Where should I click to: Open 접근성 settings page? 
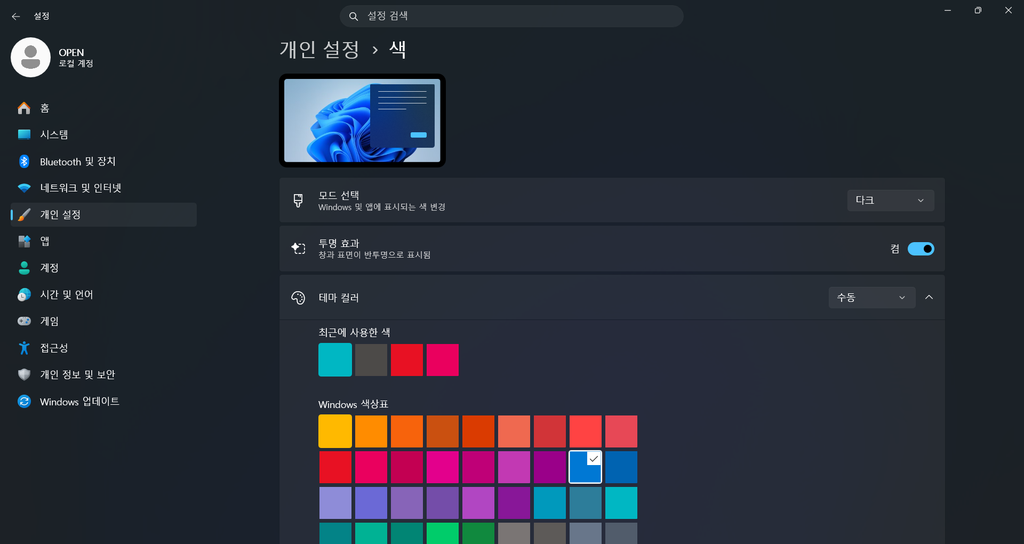104,348
